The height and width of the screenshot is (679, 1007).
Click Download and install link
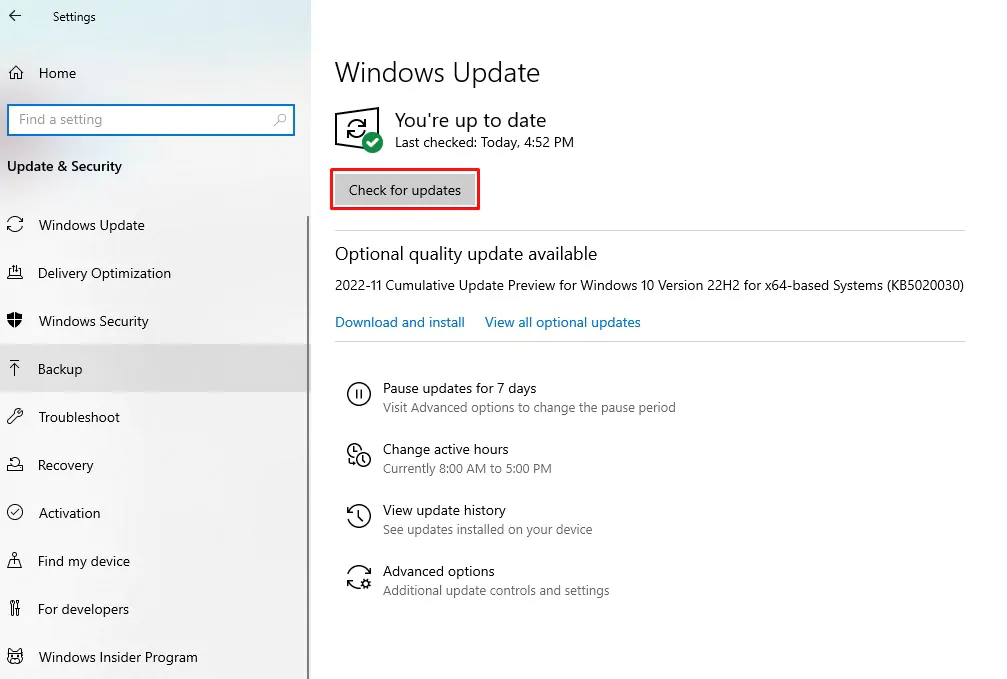pyautogui.click(x=399, y=322)
